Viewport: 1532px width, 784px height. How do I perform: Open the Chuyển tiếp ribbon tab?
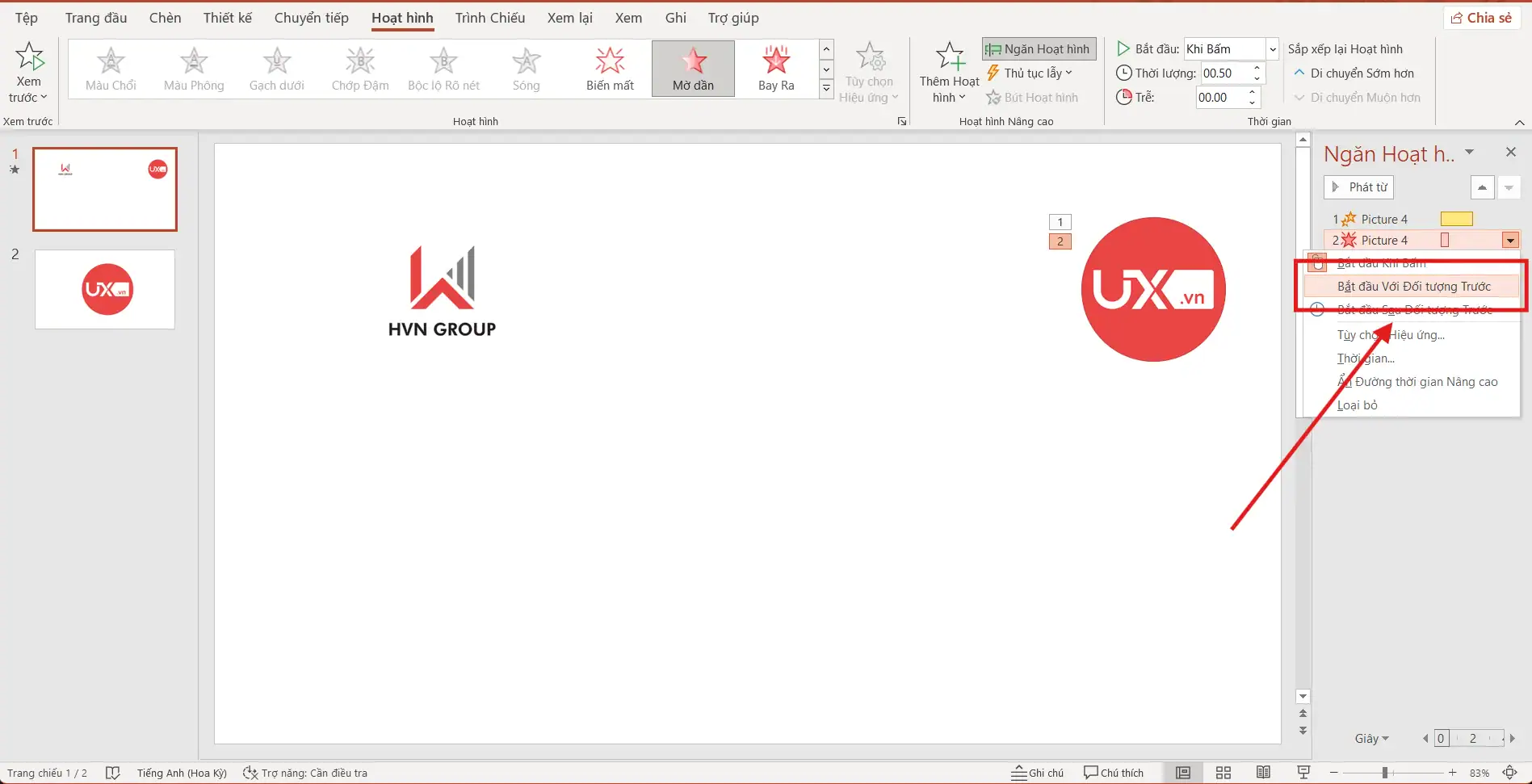311,18
